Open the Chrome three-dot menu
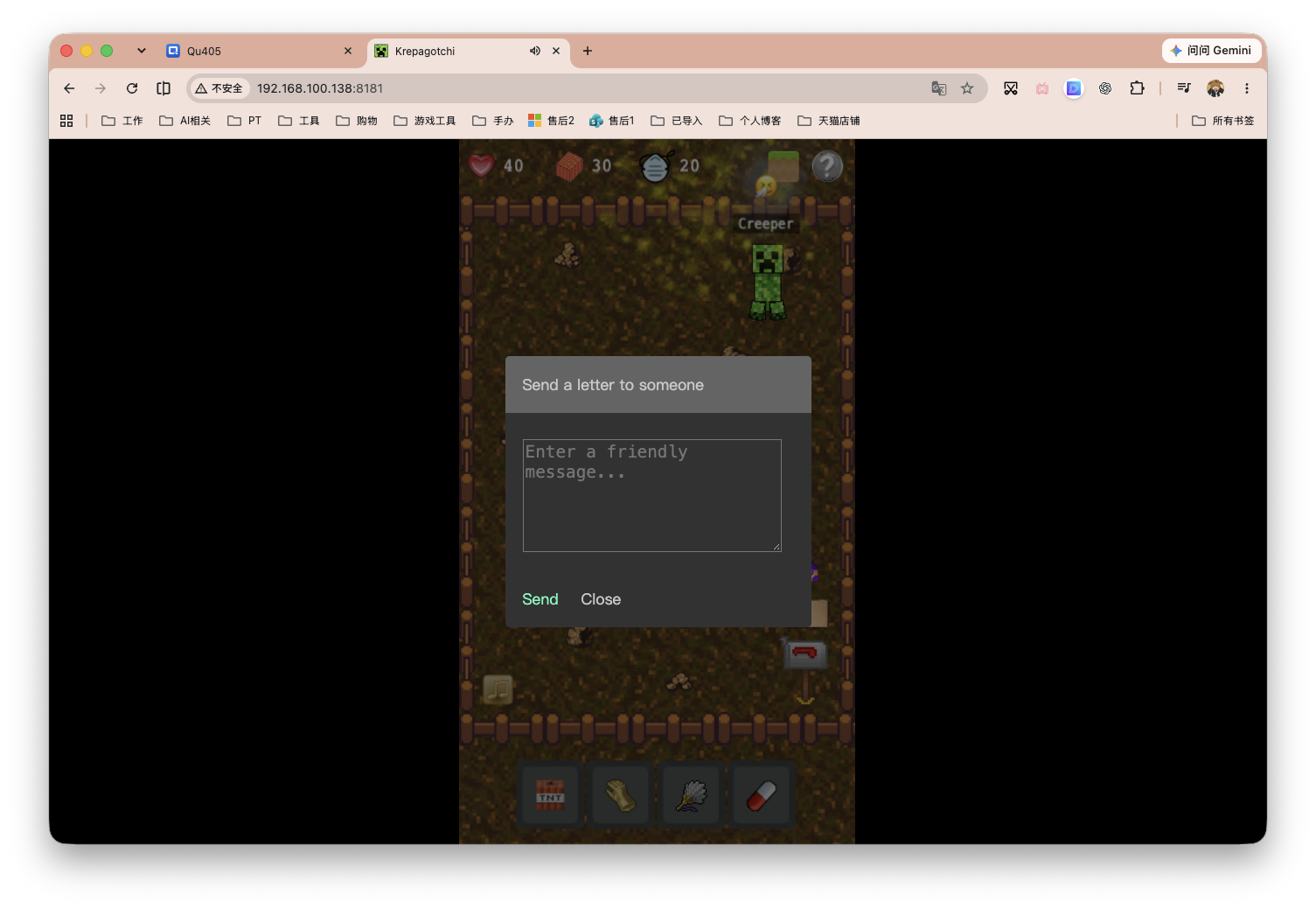Viewport: 1316px width, 909px height. coord(1247,88)
